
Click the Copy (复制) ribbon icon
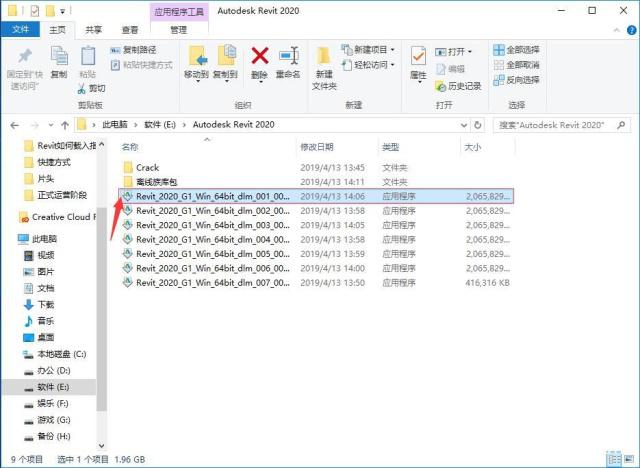pyautogui.click(x=59, y=56)
